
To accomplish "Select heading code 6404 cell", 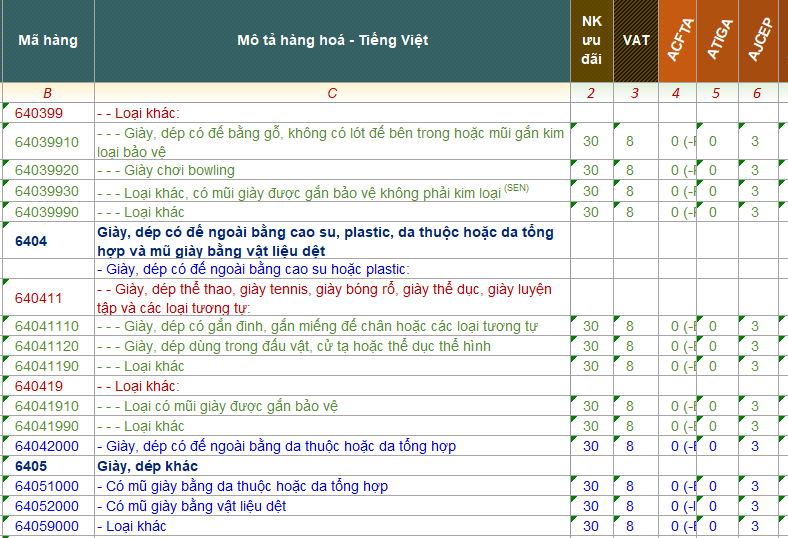I will click(x=31, y=242).
